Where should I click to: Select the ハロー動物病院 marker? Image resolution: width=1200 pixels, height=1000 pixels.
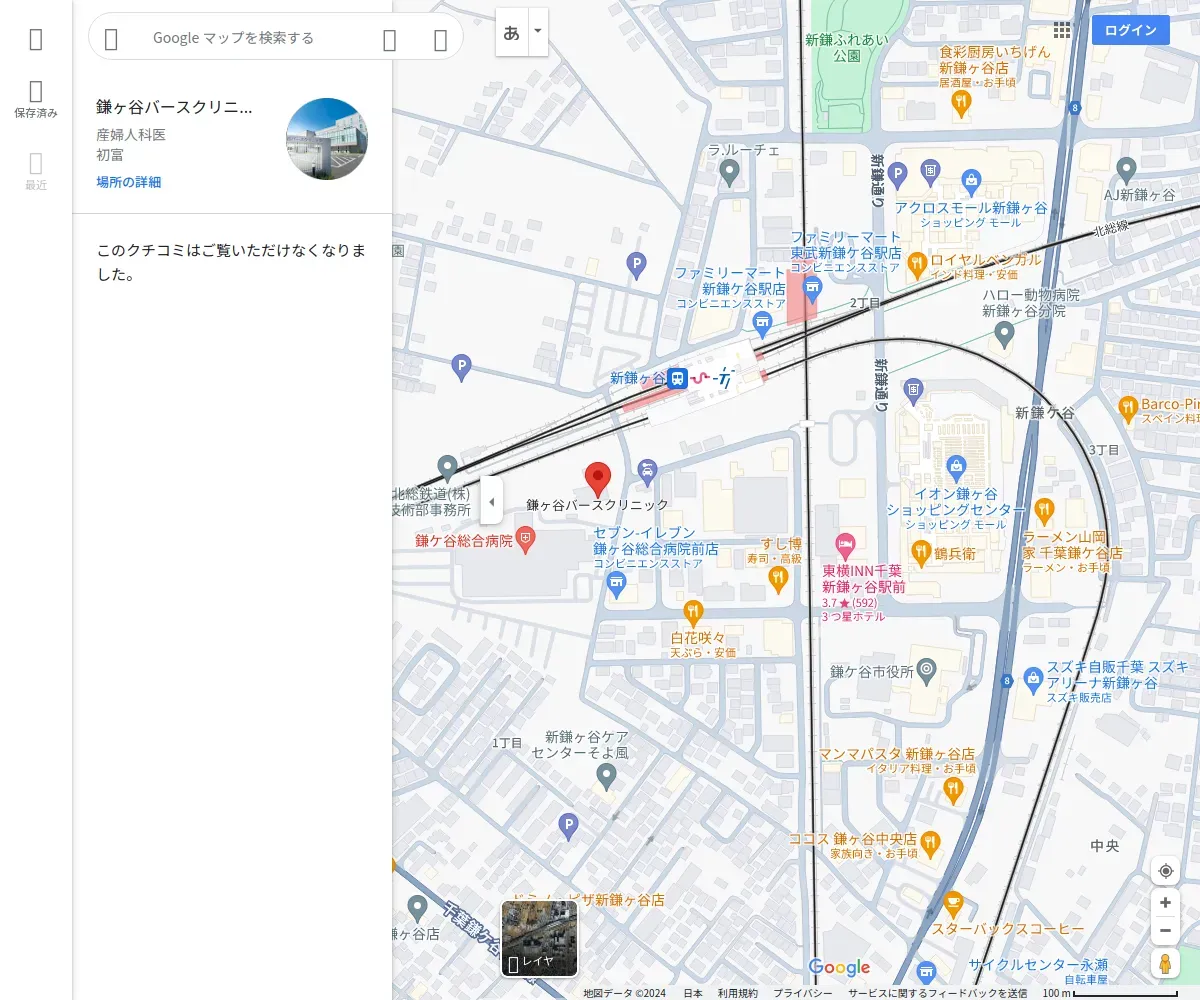(1005, 335)
